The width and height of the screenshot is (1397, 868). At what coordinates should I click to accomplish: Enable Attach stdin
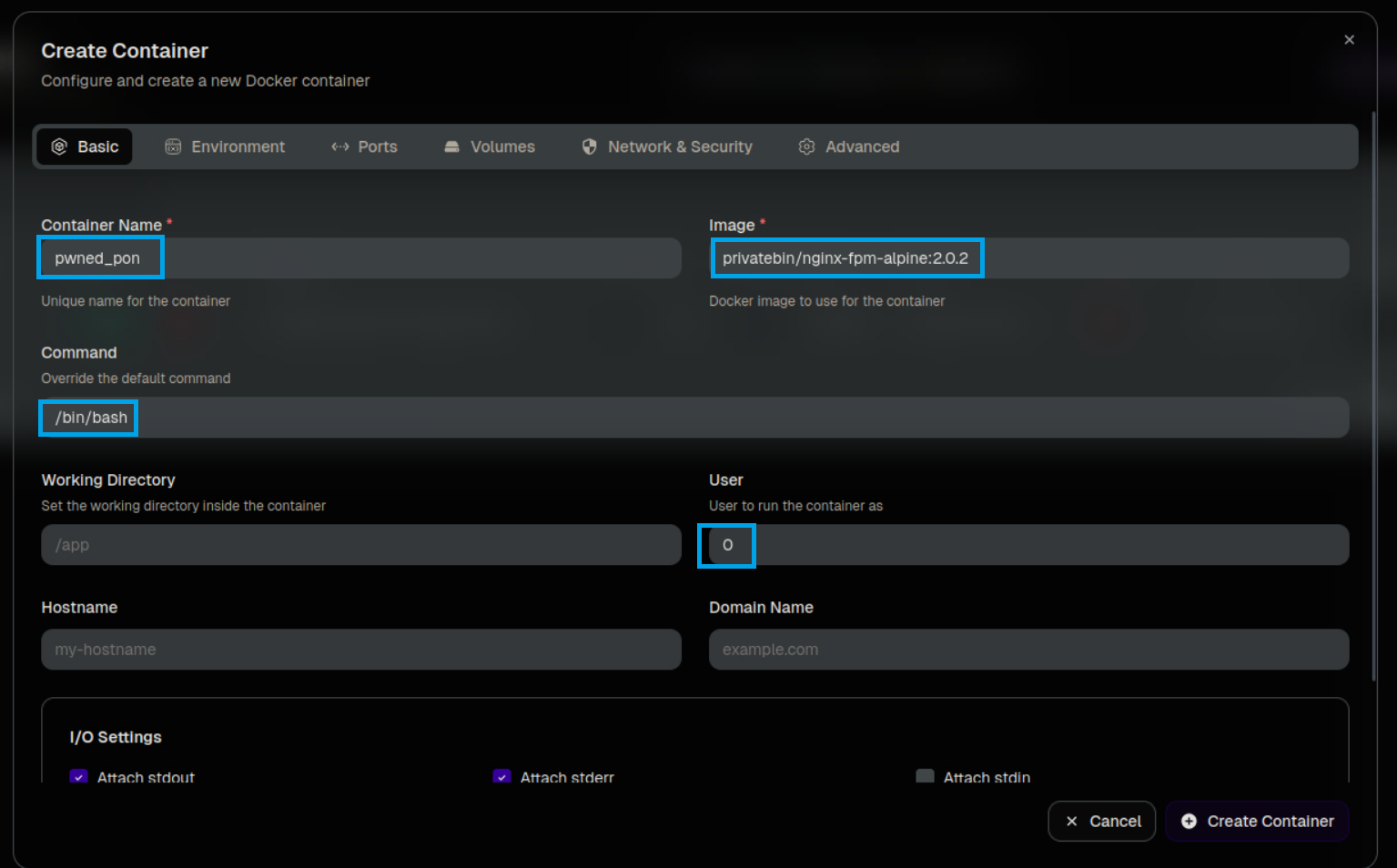pos(925,776)
